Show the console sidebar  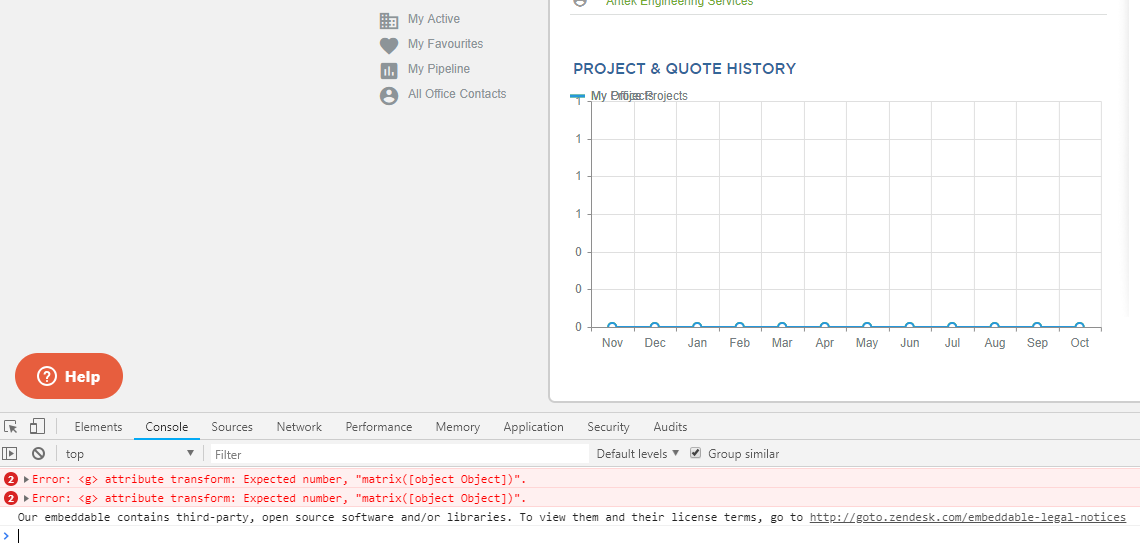10,454
